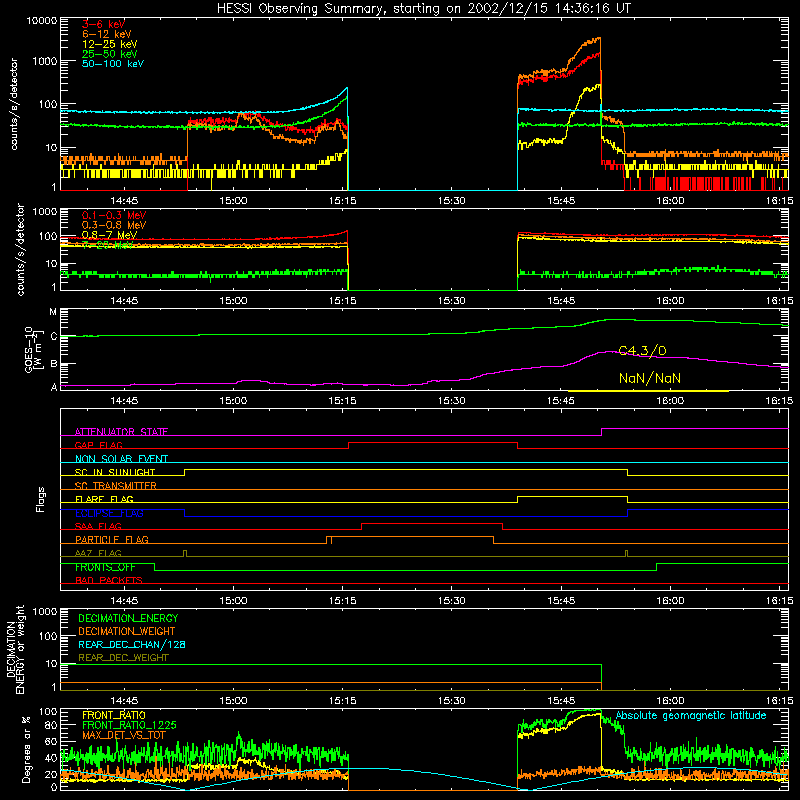The image size is (800, 800).
Task: Click the MAX_DET_VS_TOT legend label
Action: coord(124,735)
